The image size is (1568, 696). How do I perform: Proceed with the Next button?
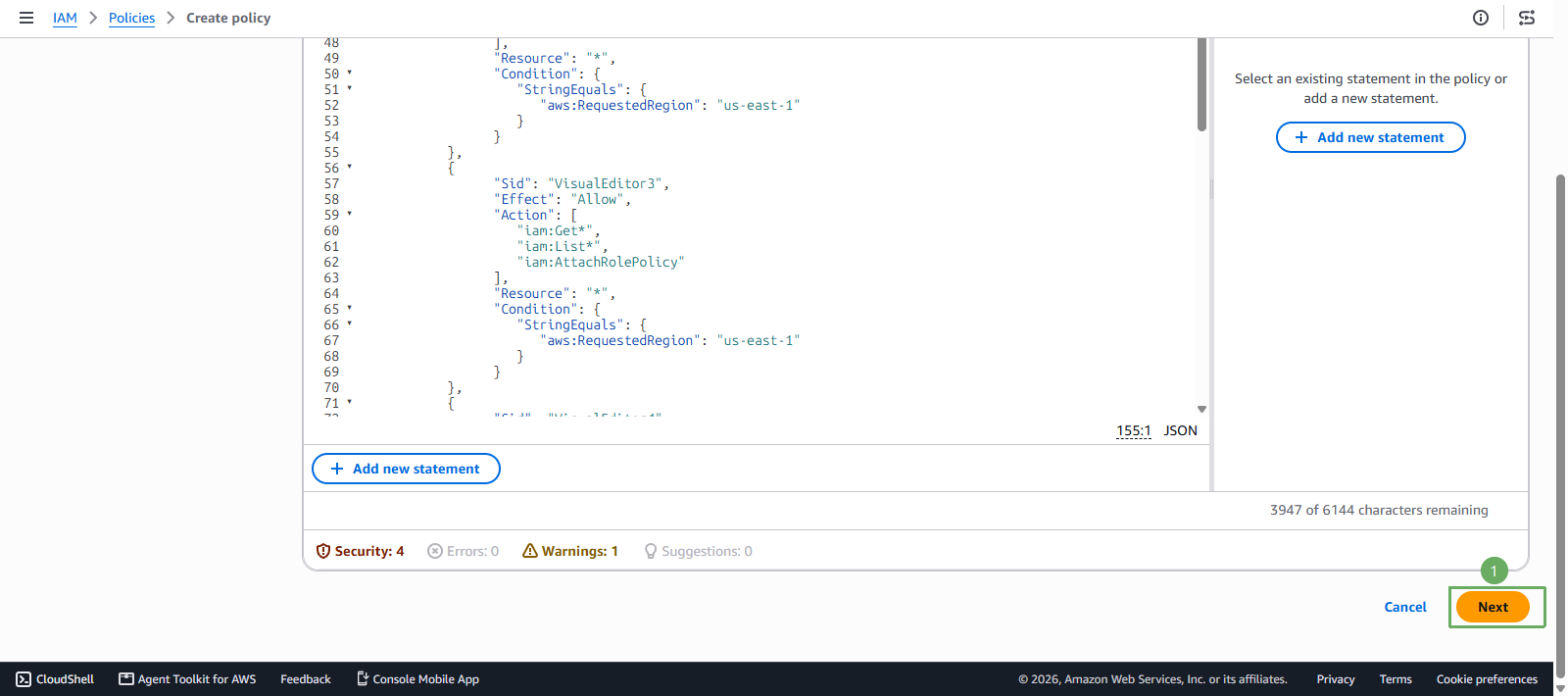coord(1493,607)
